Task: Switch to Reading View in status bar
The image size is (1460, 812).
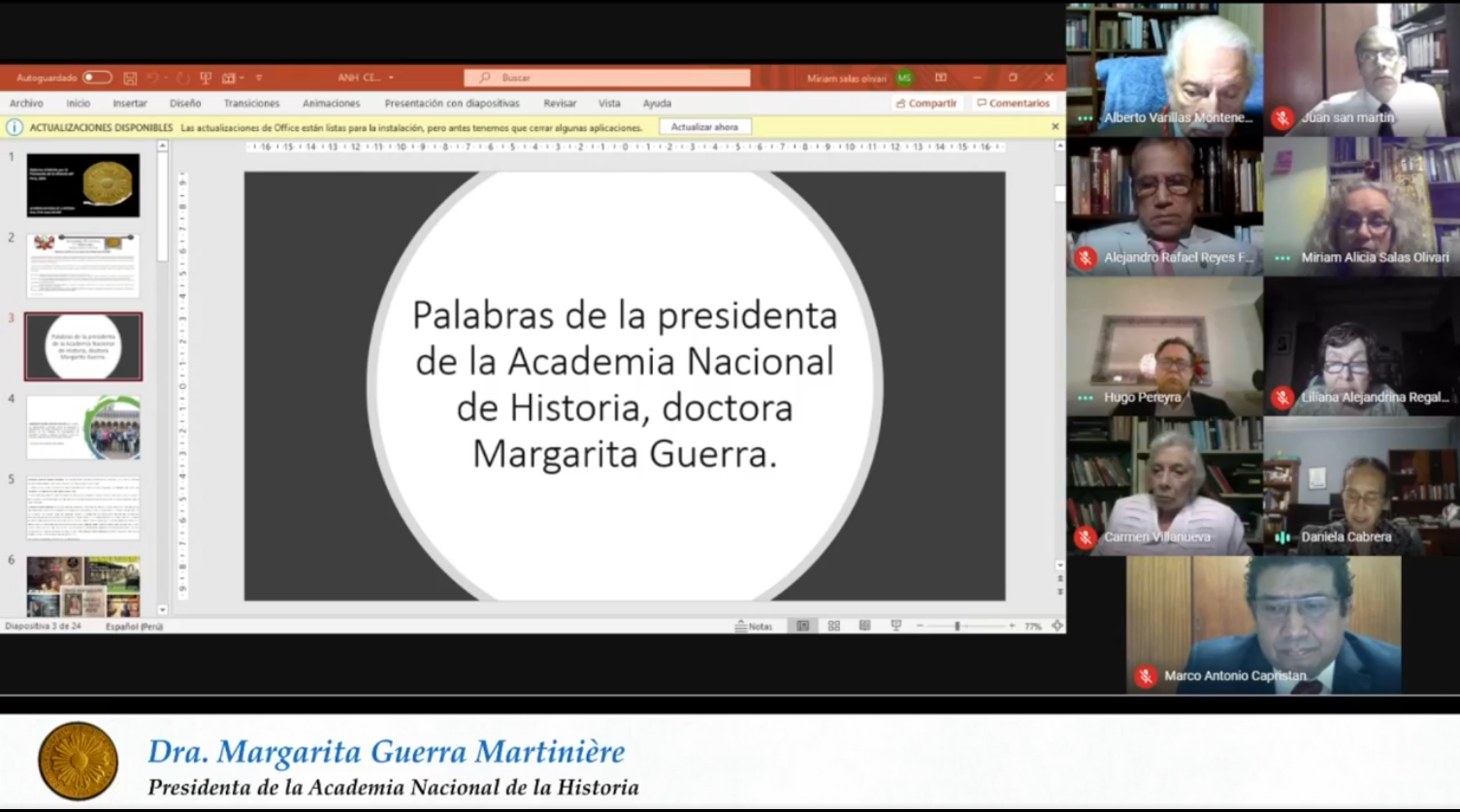Action: coord(864,627)
